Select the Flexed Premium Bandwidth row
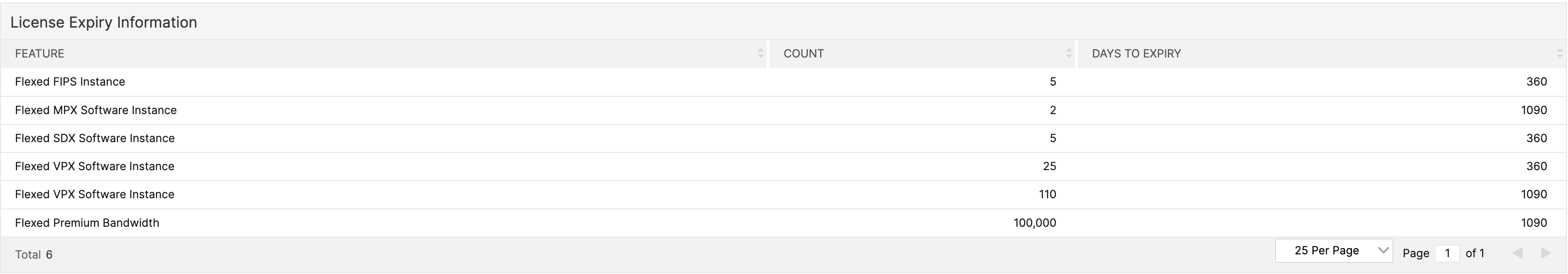This screenshot has height=274, width=1568. [784, 223]
